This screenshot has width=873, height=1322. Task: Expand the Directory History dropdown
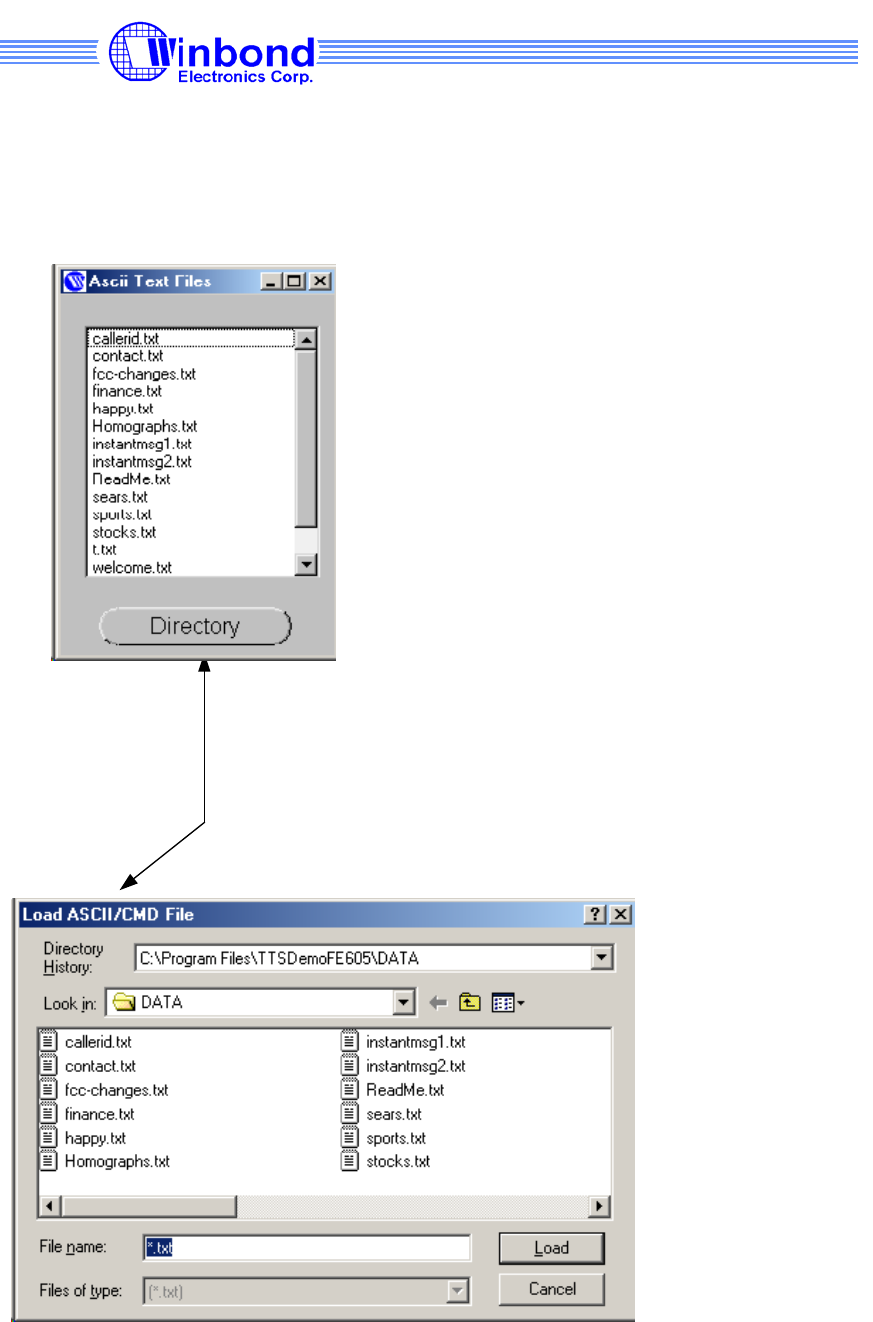602,959
